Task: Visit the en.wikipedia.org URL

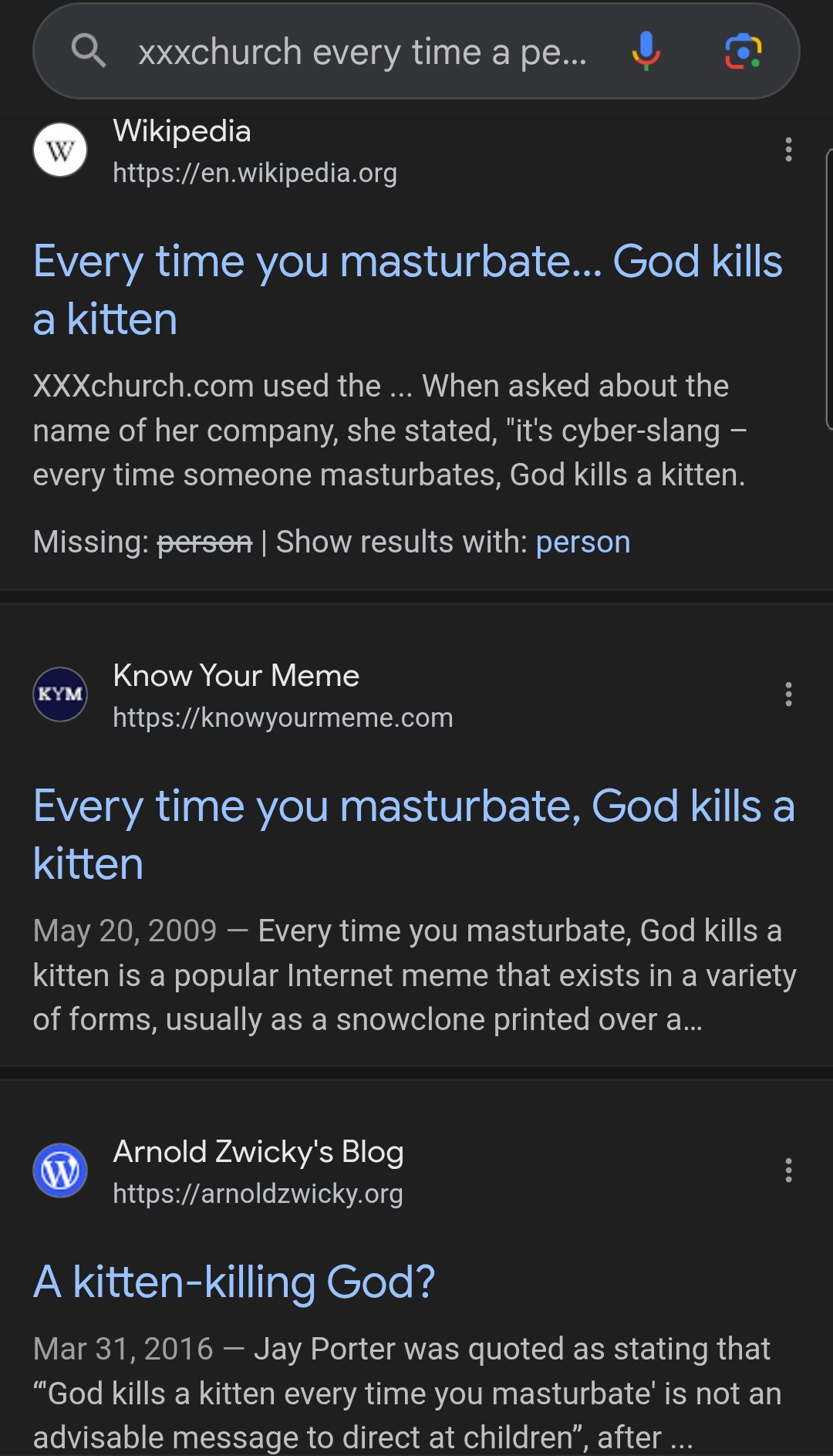Action: click(255, 173)
